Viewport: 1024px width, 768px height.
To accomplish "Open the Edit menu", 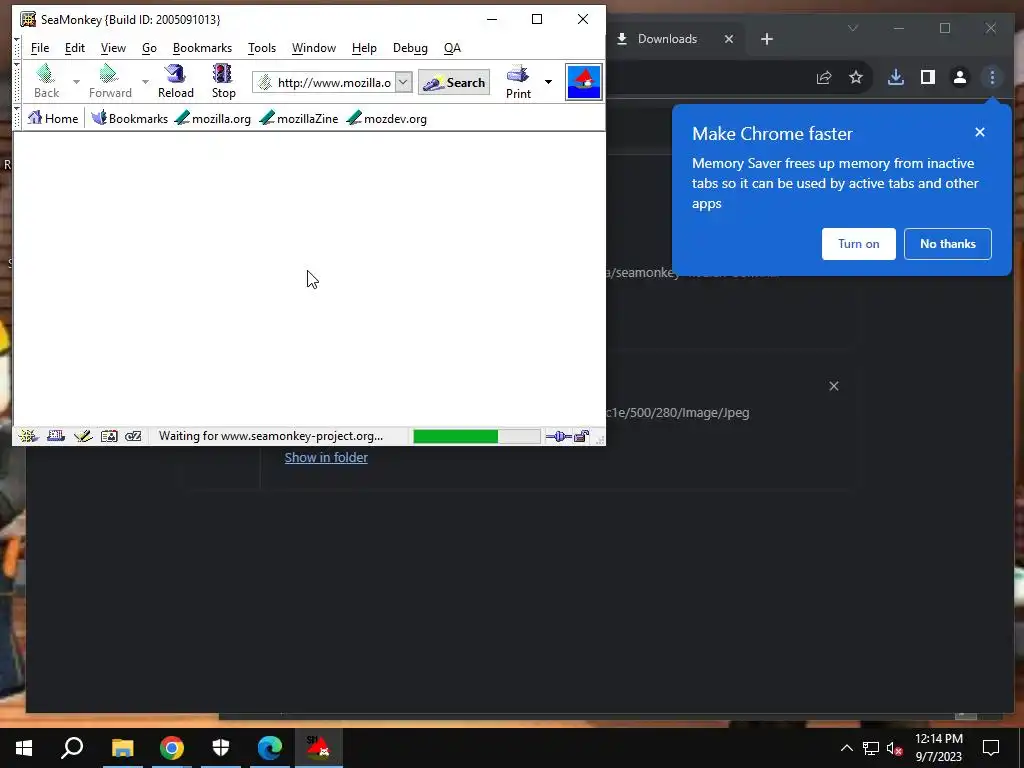I will pyautogui.click(x=74, y=48).
